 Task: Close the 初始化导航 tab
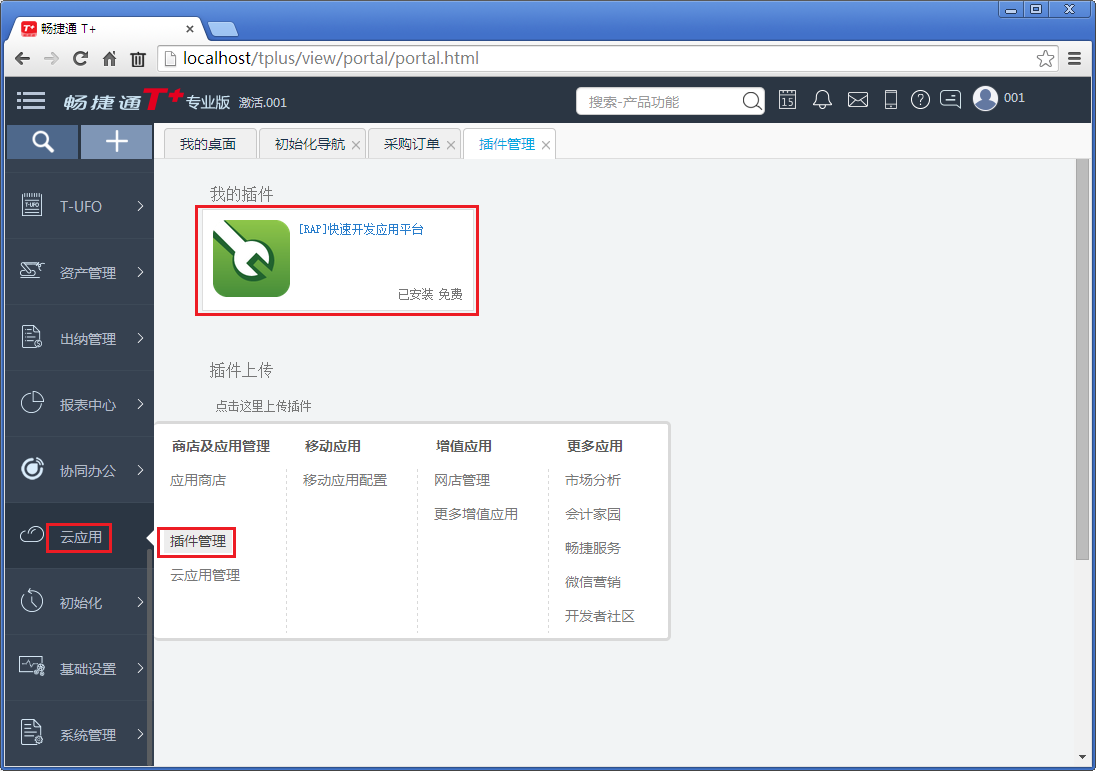coord(356,145)
